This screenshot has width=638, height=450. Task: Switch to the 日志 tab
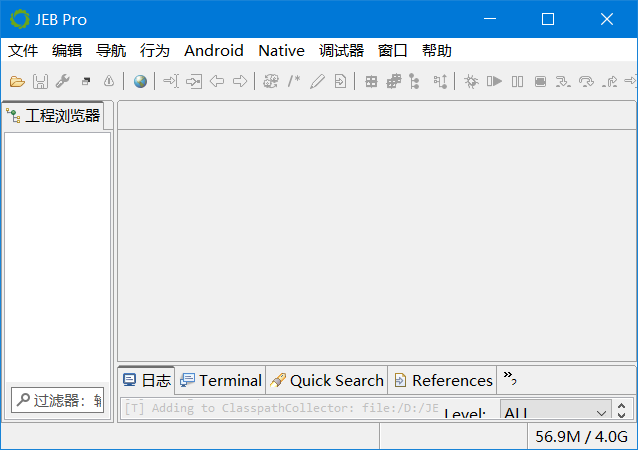(147, 380)
